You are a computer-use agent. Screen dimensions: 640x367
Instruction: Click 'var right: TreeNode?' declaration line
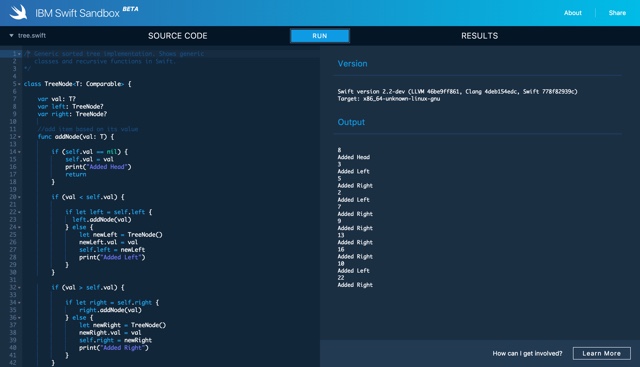[x=72, y=114]
